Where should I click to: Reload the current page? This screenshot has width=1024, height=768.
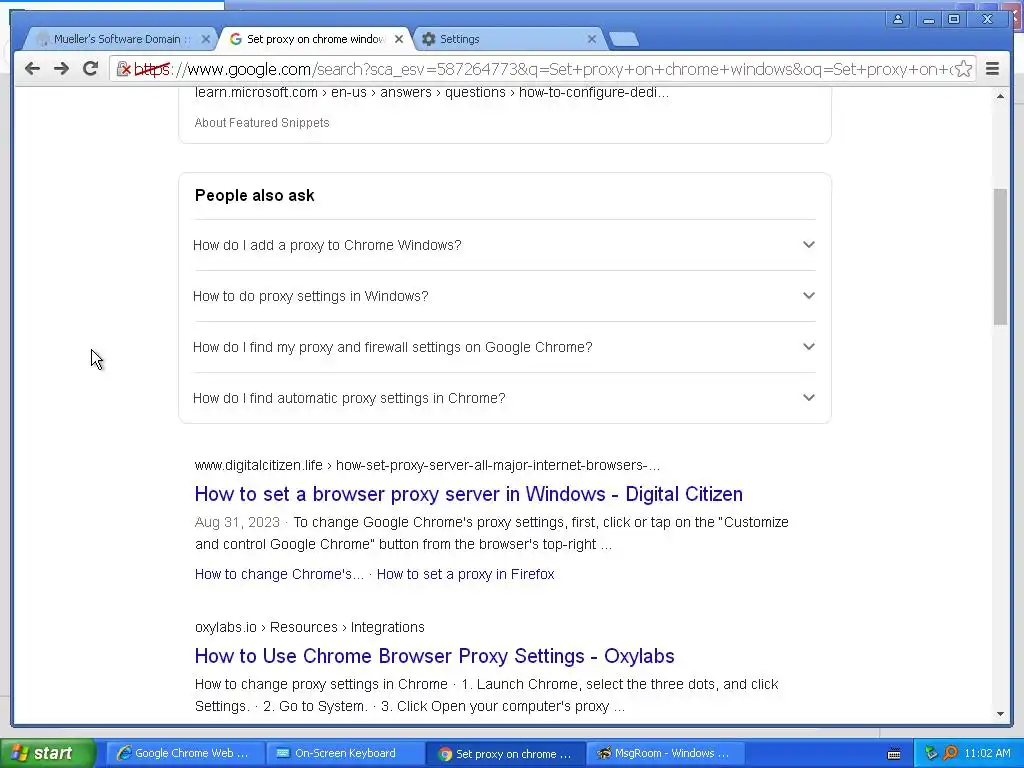[x=91, y=69]
